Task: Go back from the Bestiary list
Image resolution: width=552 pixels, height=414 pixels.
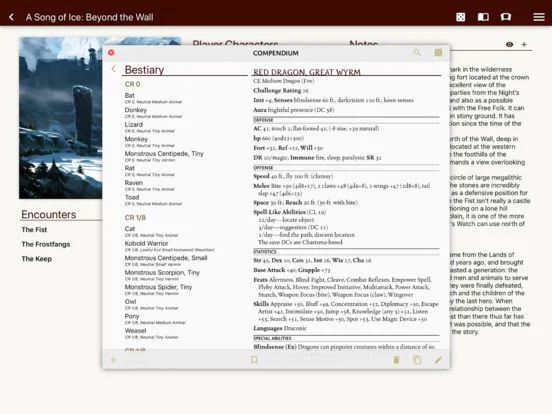Action: [x=113, y=69]
